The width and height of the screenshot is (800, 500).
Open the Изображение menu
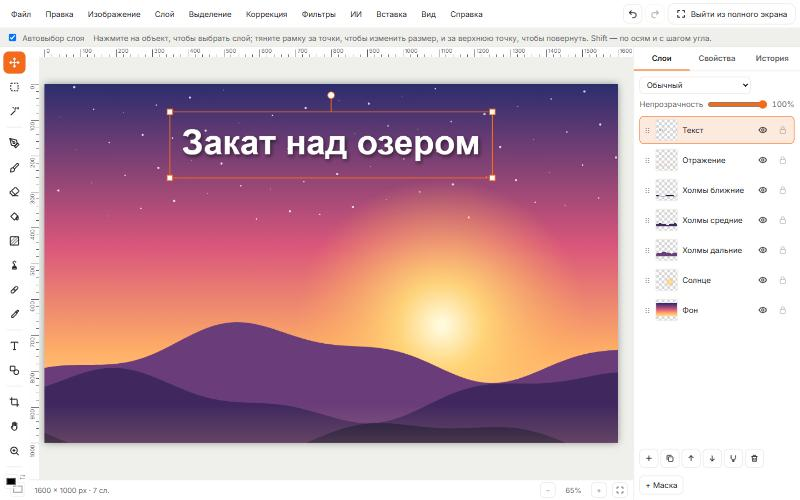[114, 14]
